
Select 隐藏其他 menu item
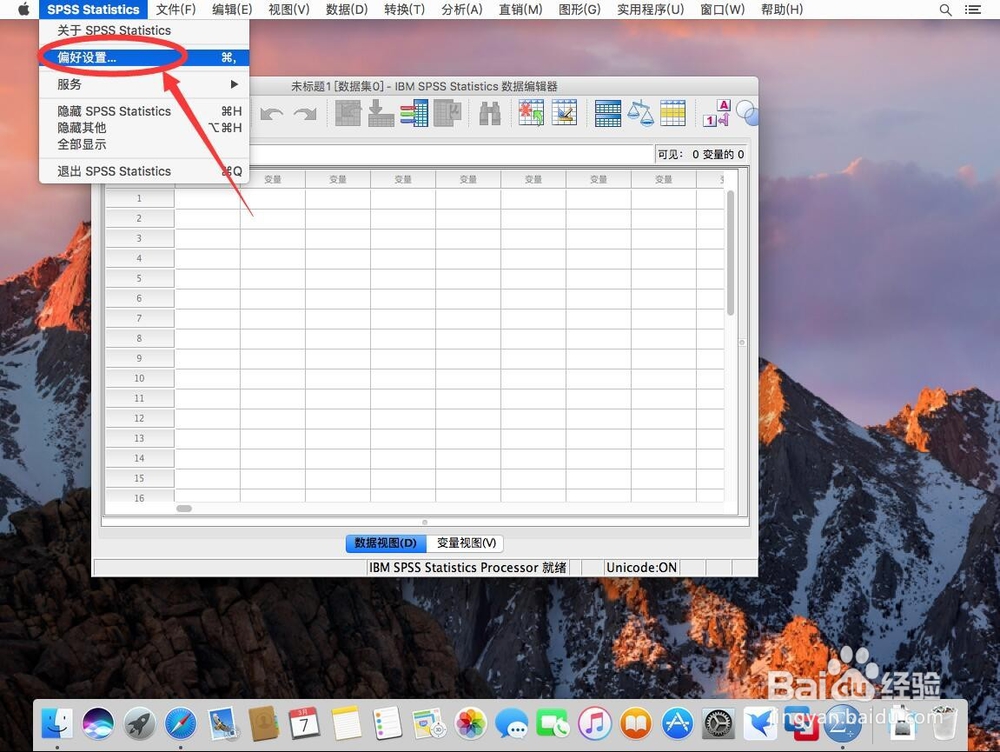click(144, 128)
